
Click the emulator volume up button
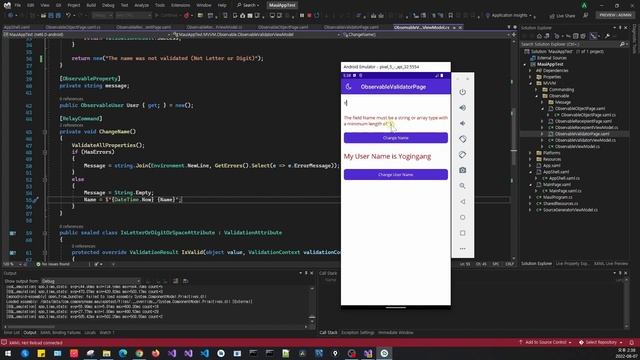tap(462, 108)
